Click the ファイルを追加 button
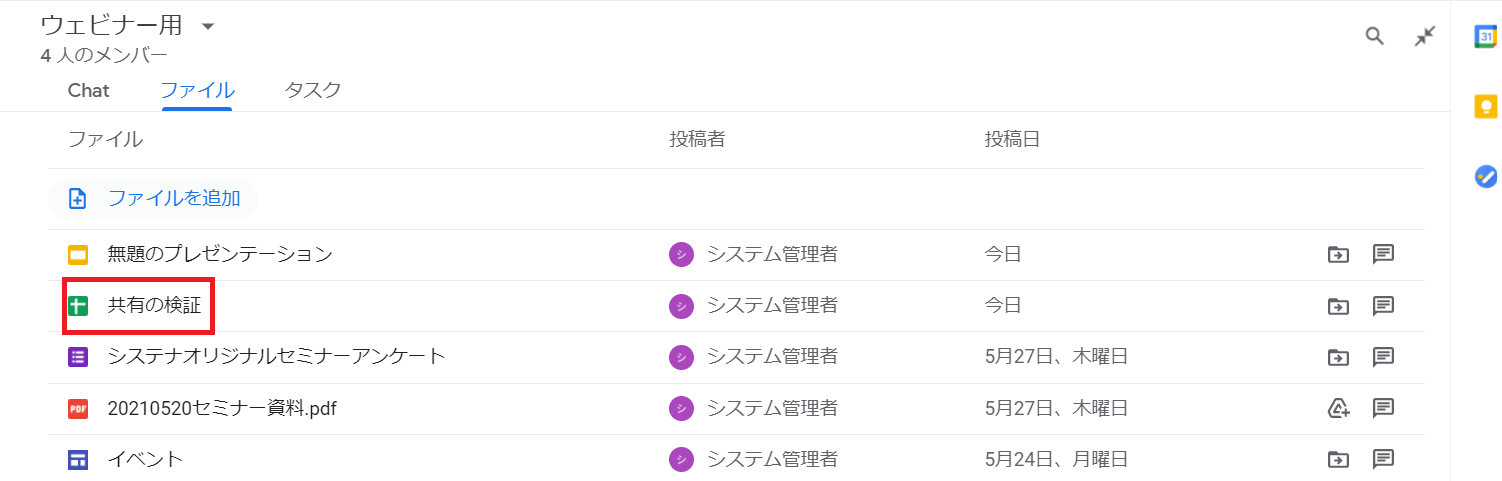This screenshot has height=481, width=1502. (x=153, y=198)
